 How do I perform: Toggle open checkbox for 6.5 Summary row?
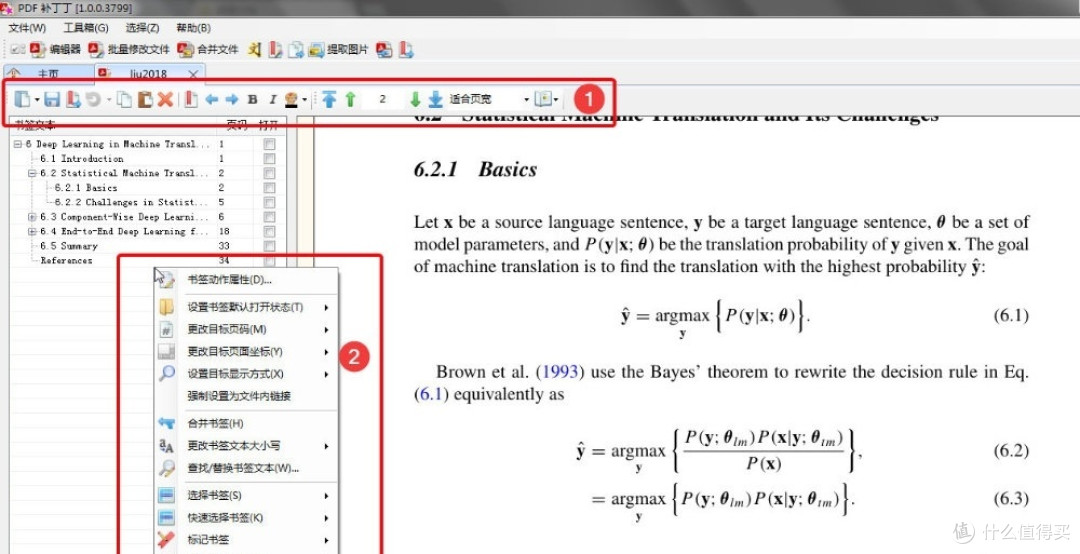(269, 246)
